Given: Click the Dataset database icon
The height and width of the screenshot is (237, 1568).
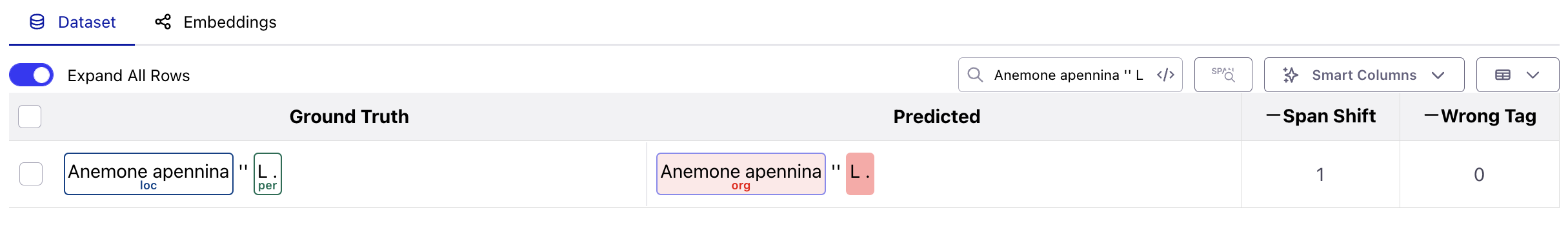Looking at the screenshot, I should 37,22.
